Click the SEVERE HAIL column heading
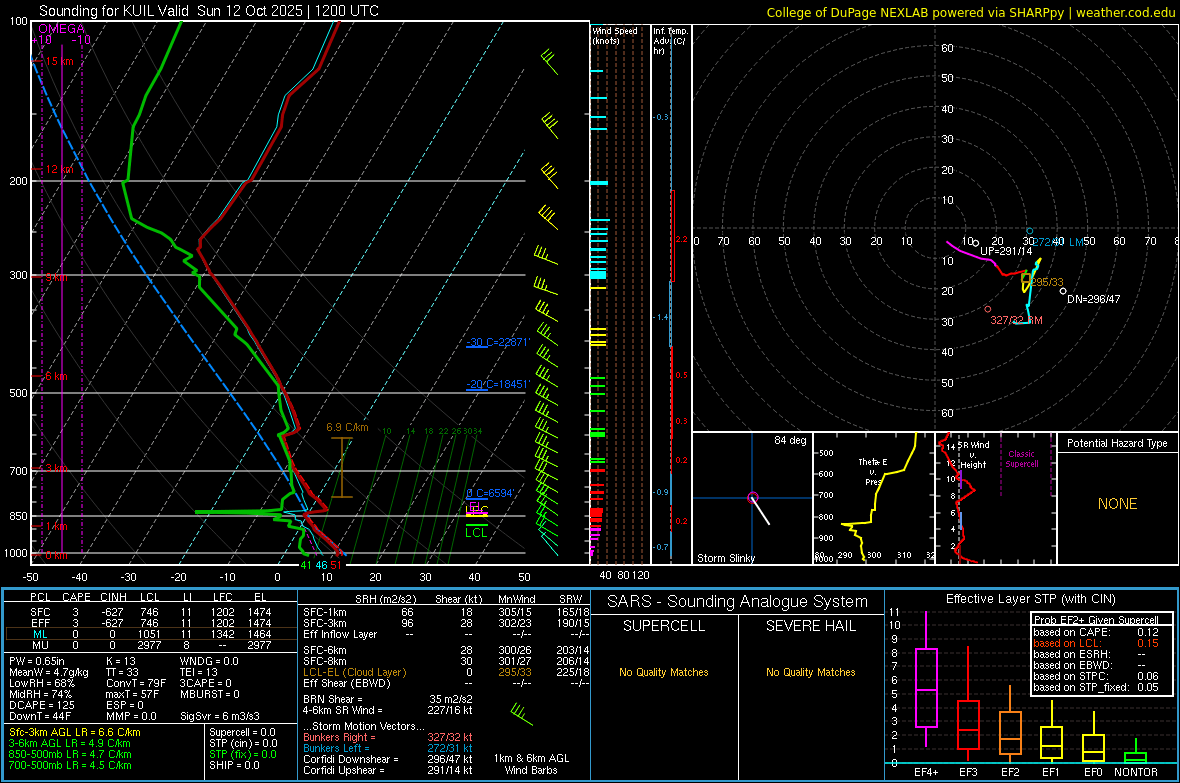The width and height of the screenshot is (1180, 783). click(x=810, y=626)
